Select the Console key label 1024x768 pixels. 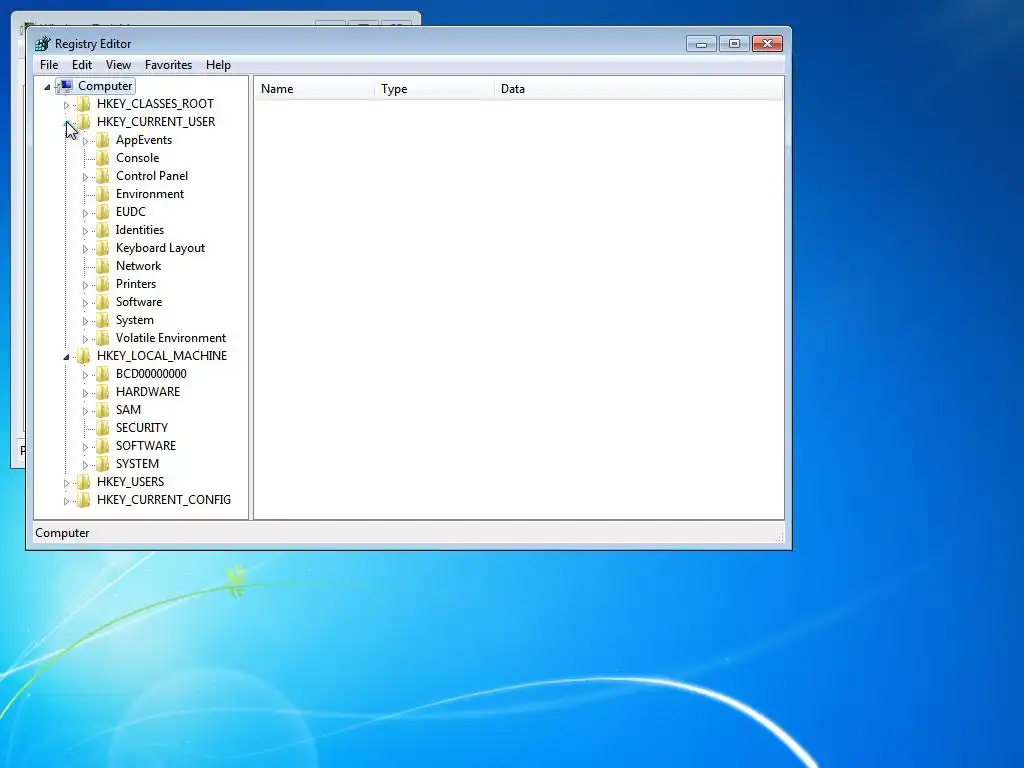(137, 158)
